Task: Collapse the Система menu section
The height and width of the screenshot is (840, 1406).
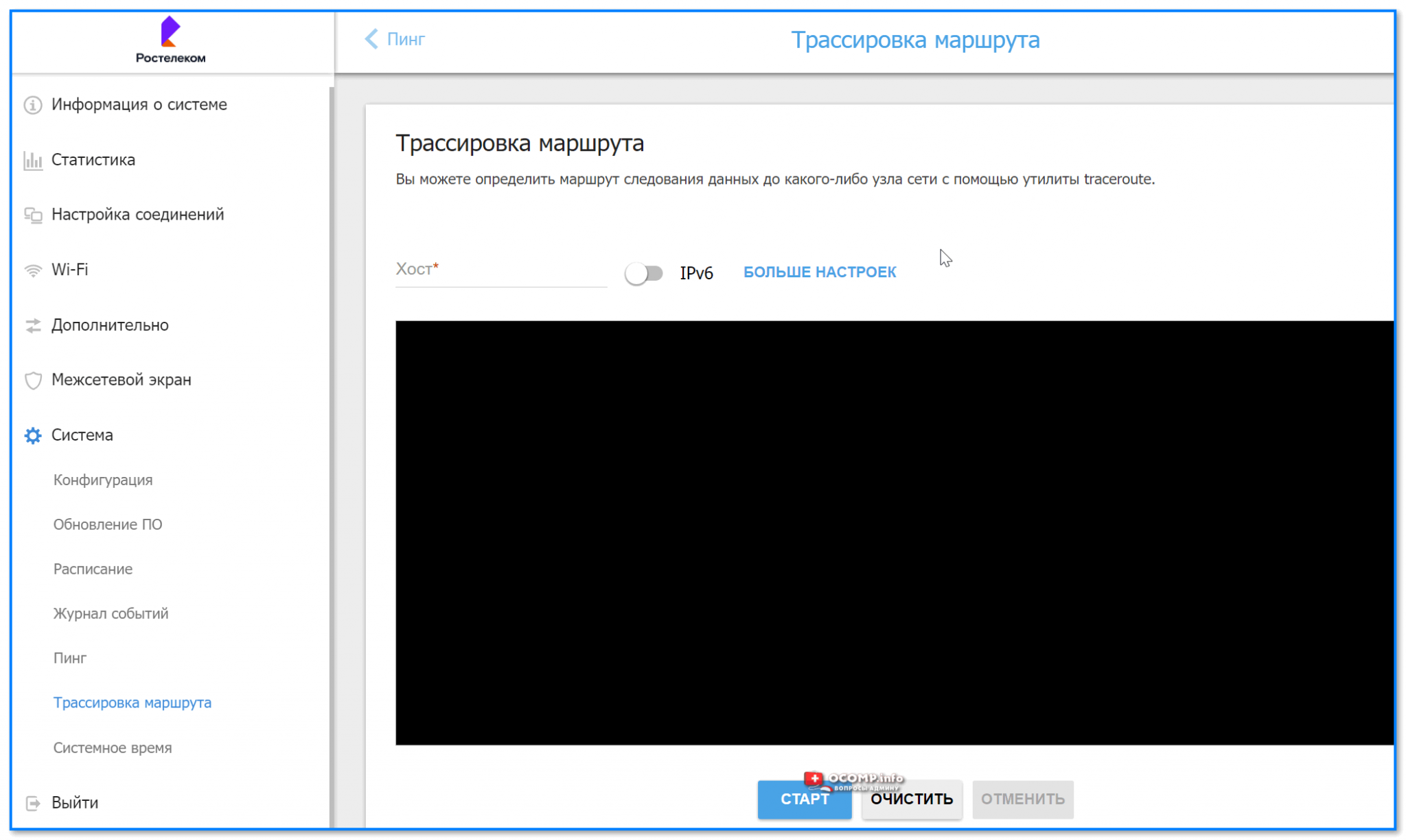Action: [x=82, y=435]
